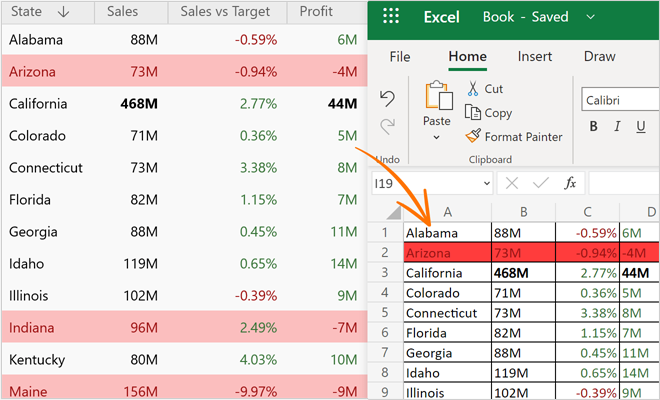Click the Calibri font name box
This screenshot has width=660, height=400.
[x=620, y=100]
